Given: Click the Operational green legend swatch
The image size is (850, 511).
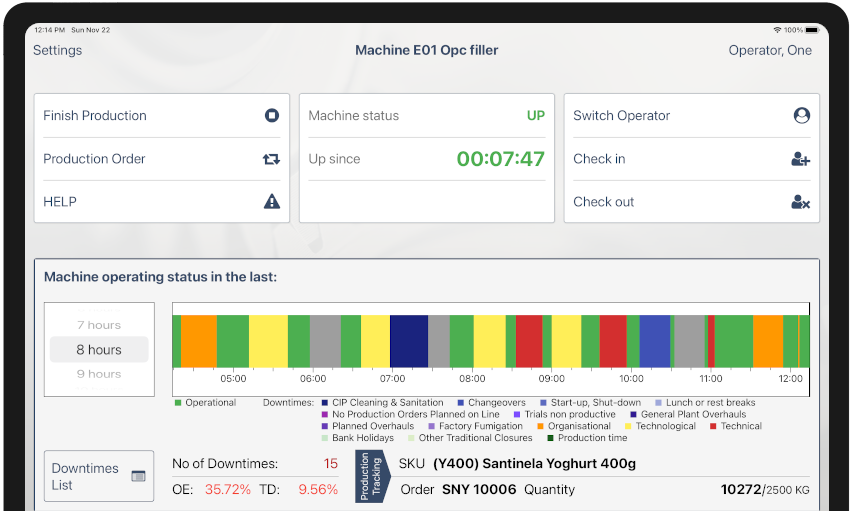Looking at the screenshot, I should [178, 403].
